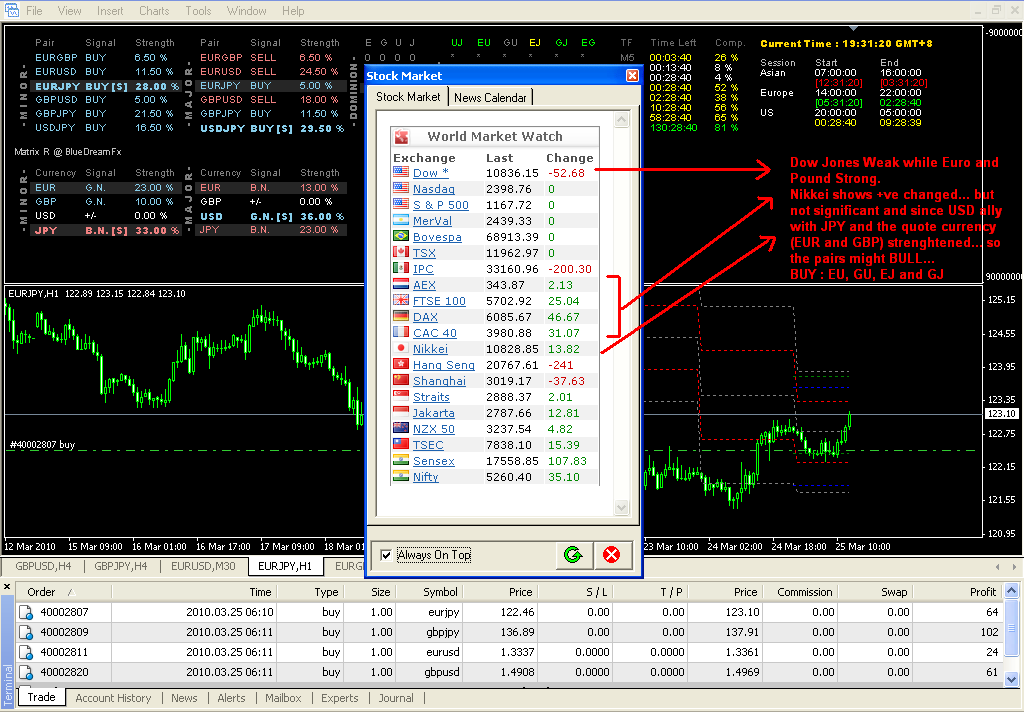
Task: Open the View menu
Action: pyautogui.click(x=69, y=11)
